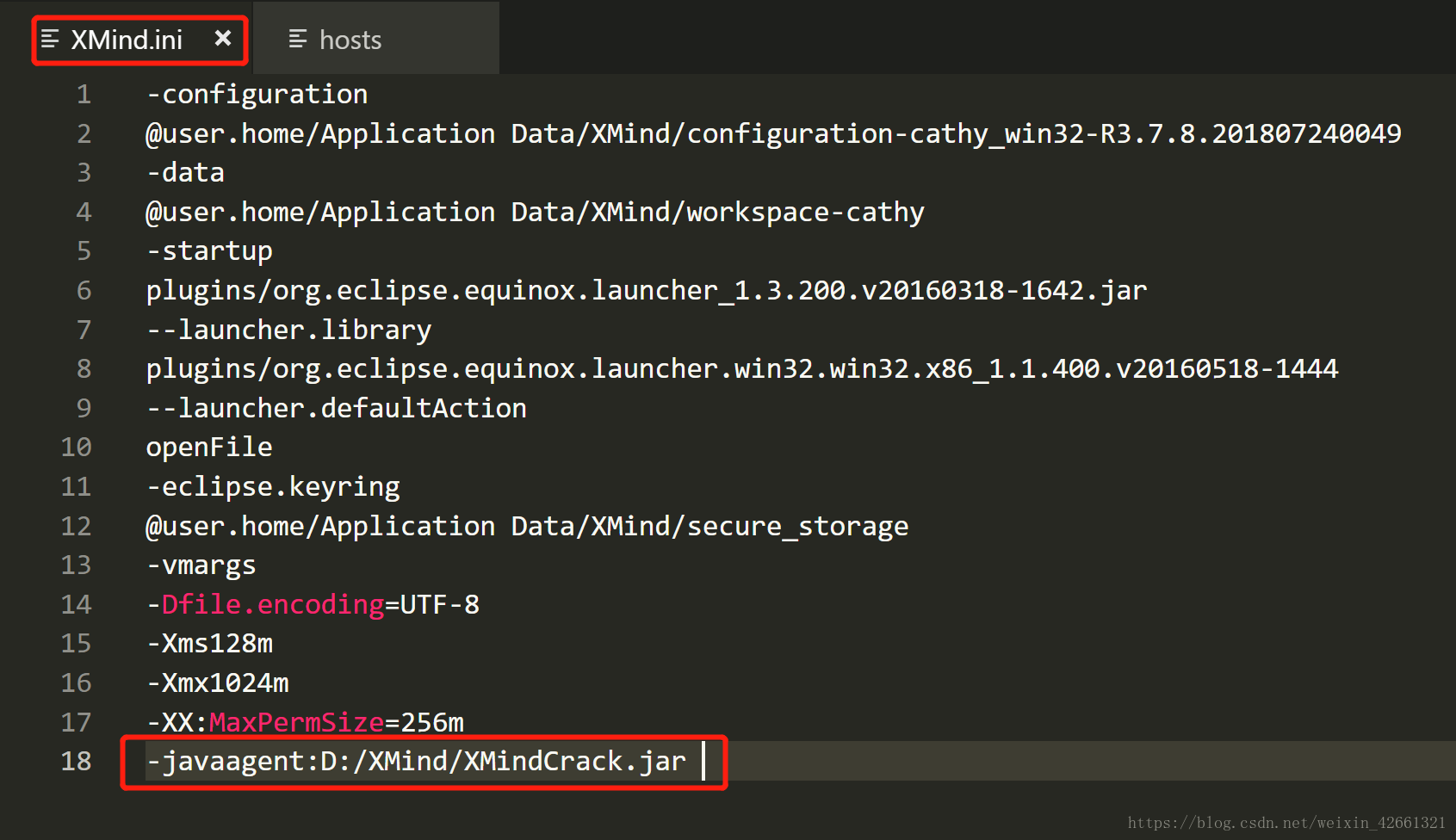Click the '-javaagent:D:/XMind/XMindCrack.jar' line
The height and width of the screenshot is (840, 1456).
[416, 761]
